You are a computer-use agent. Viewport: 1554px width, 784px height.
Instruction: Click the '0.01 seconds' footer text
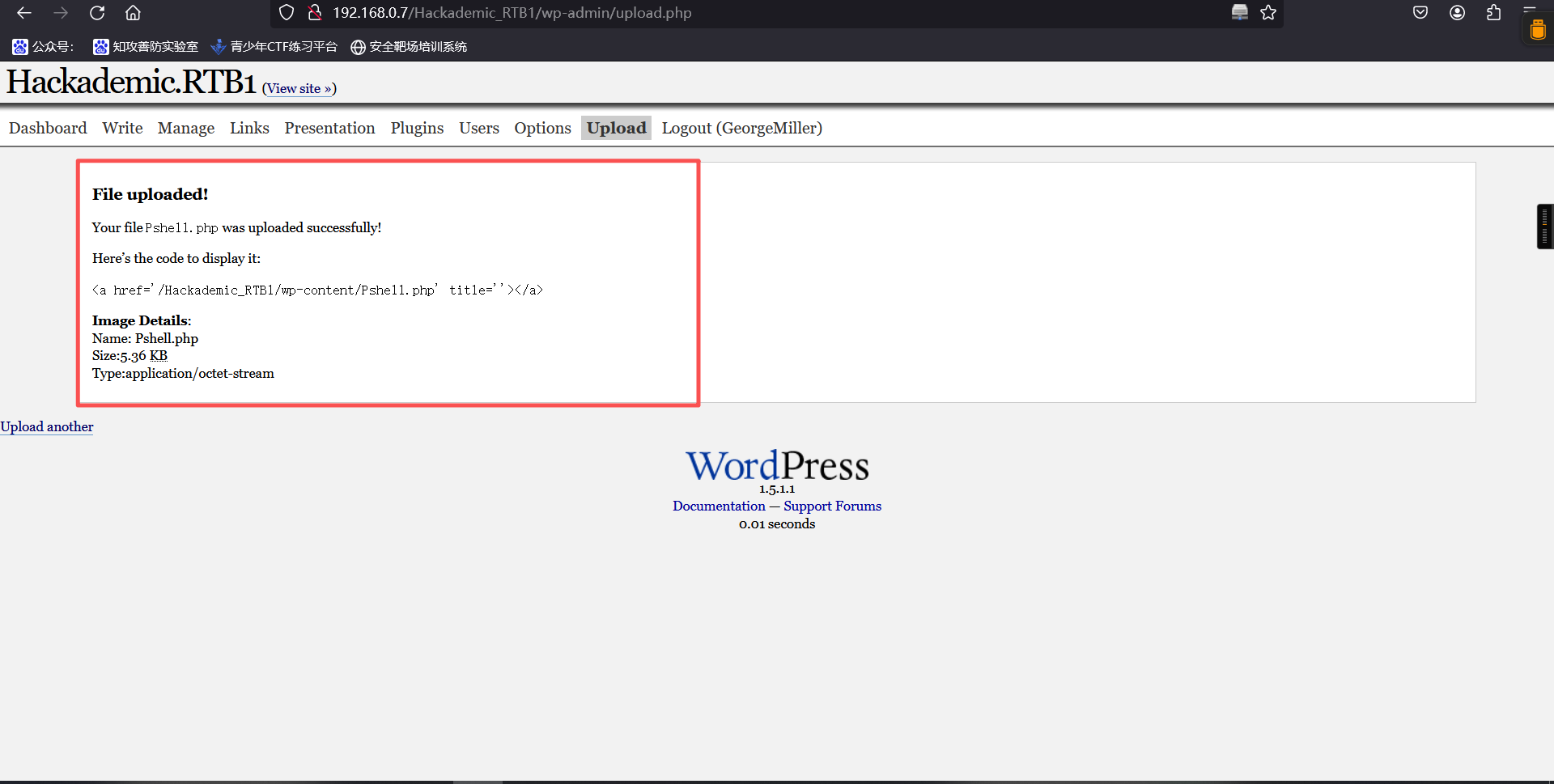[x=777, y=523]
